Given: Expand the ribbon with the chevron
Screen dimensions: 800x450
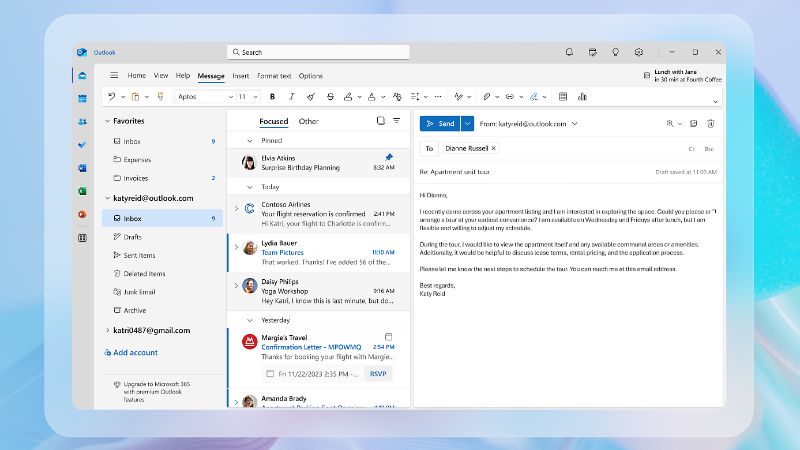Looking at the screenshot, I should pyautogui.click(x=715, y=102).
